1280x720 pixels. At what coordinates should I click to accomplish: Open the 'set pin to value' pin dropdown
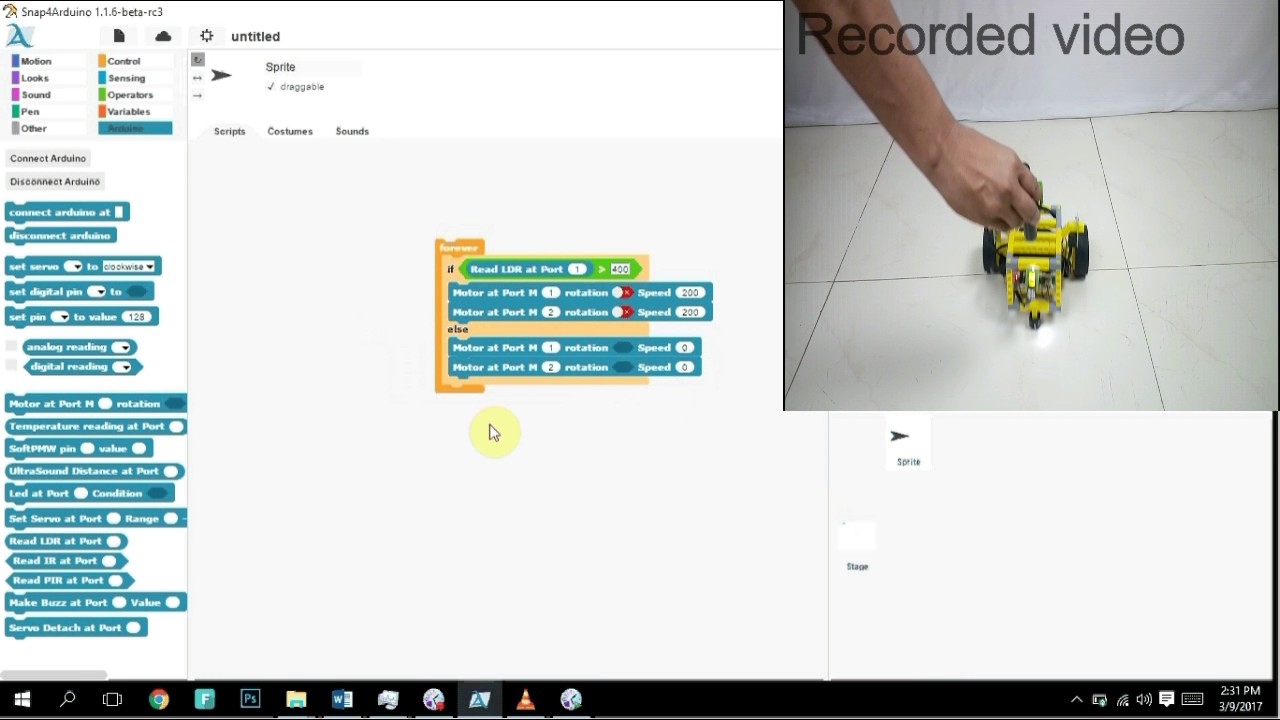point(60,317)
